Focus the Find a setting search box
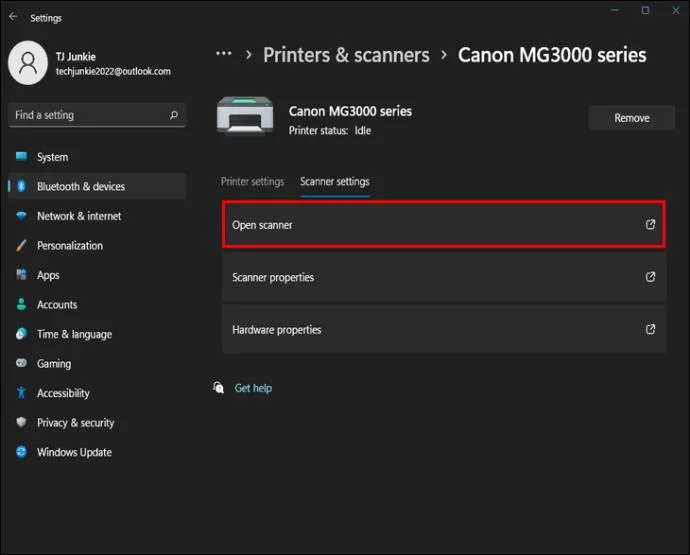The image size is (690, 555). [97, 115]
